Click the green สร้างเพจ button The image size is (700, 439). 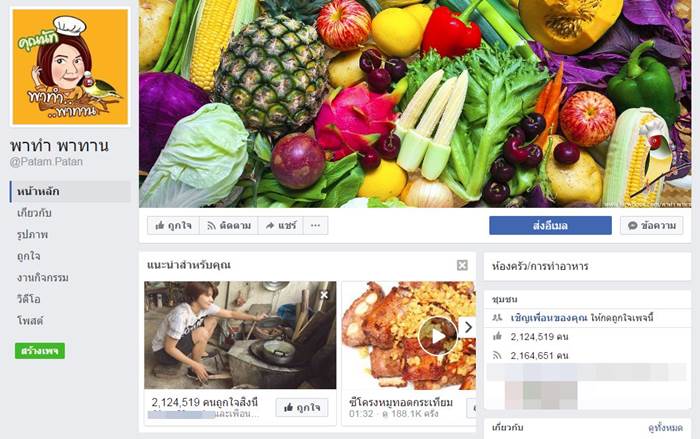coord(40,351)
